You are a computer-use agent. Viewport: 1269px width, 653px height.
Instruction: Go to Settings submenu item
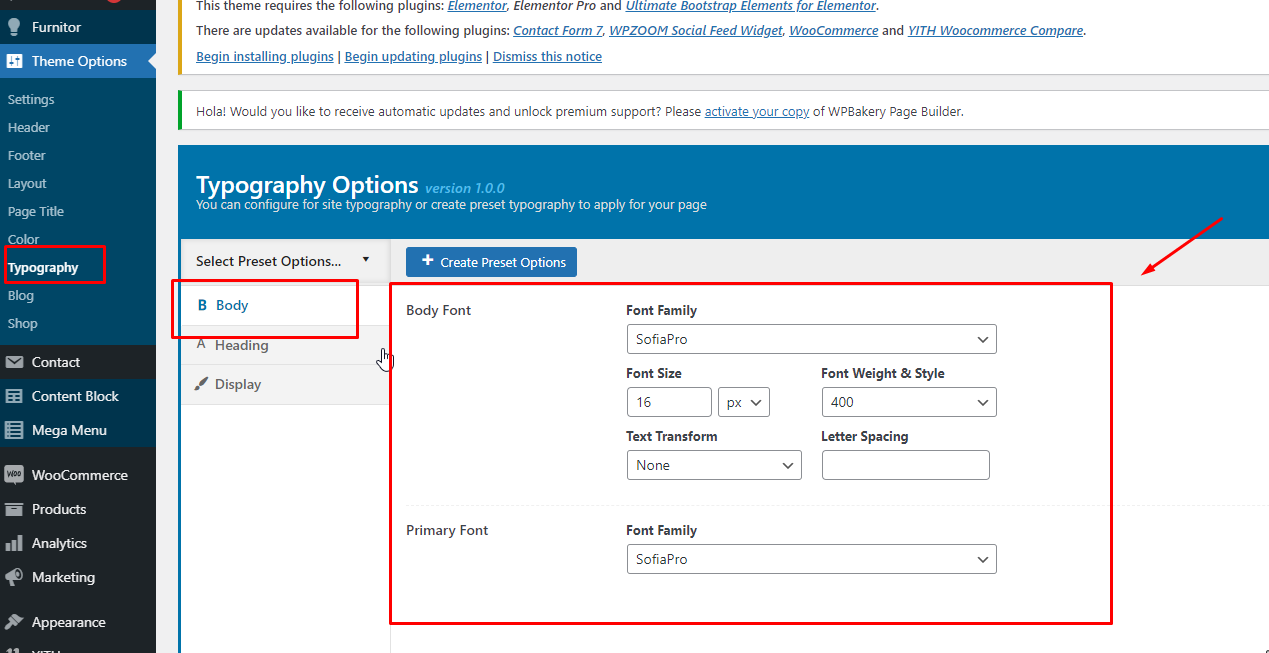pos(31,100)
